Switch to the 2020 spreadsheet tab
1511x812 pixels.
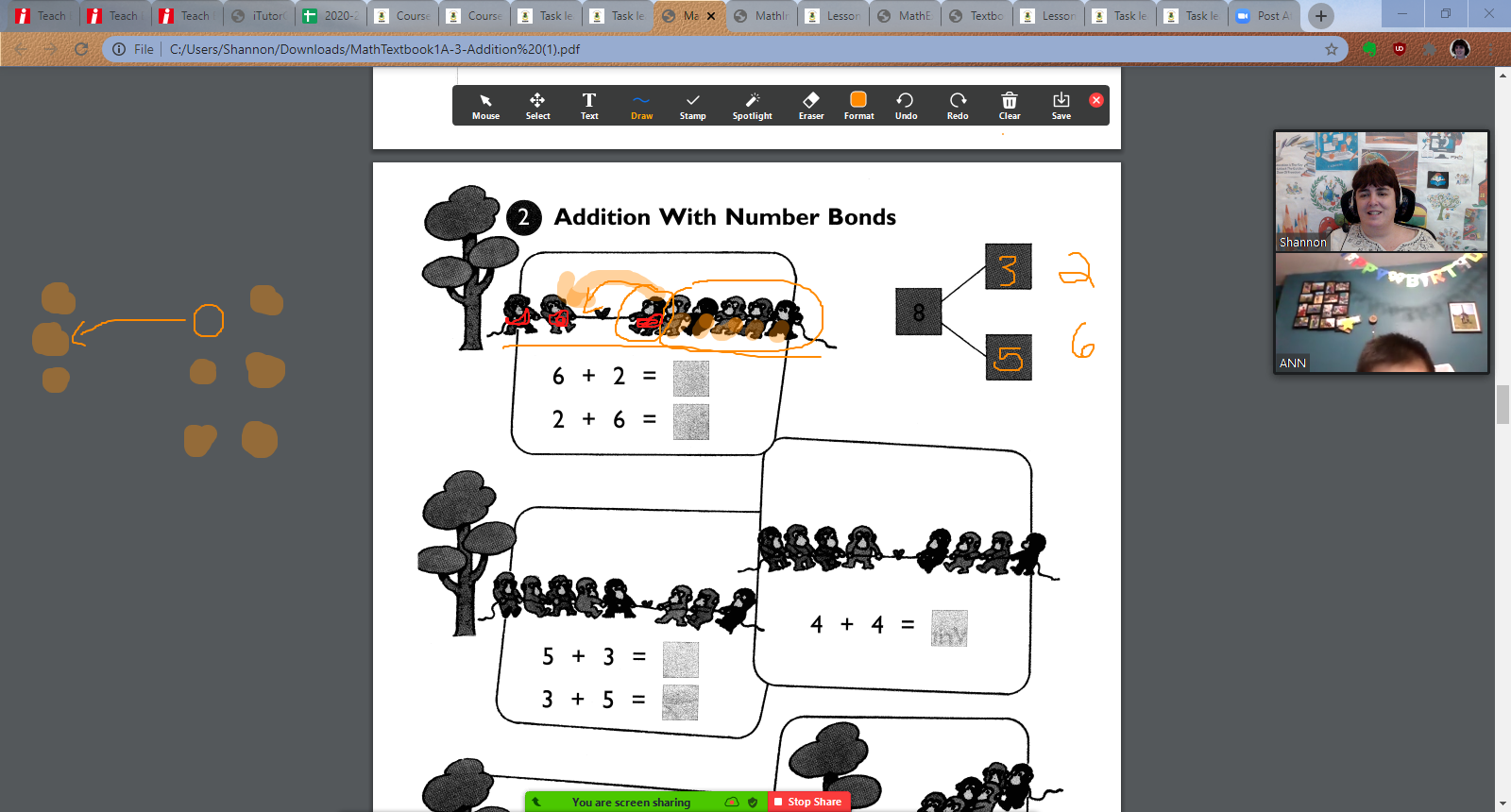pos(331,16)
